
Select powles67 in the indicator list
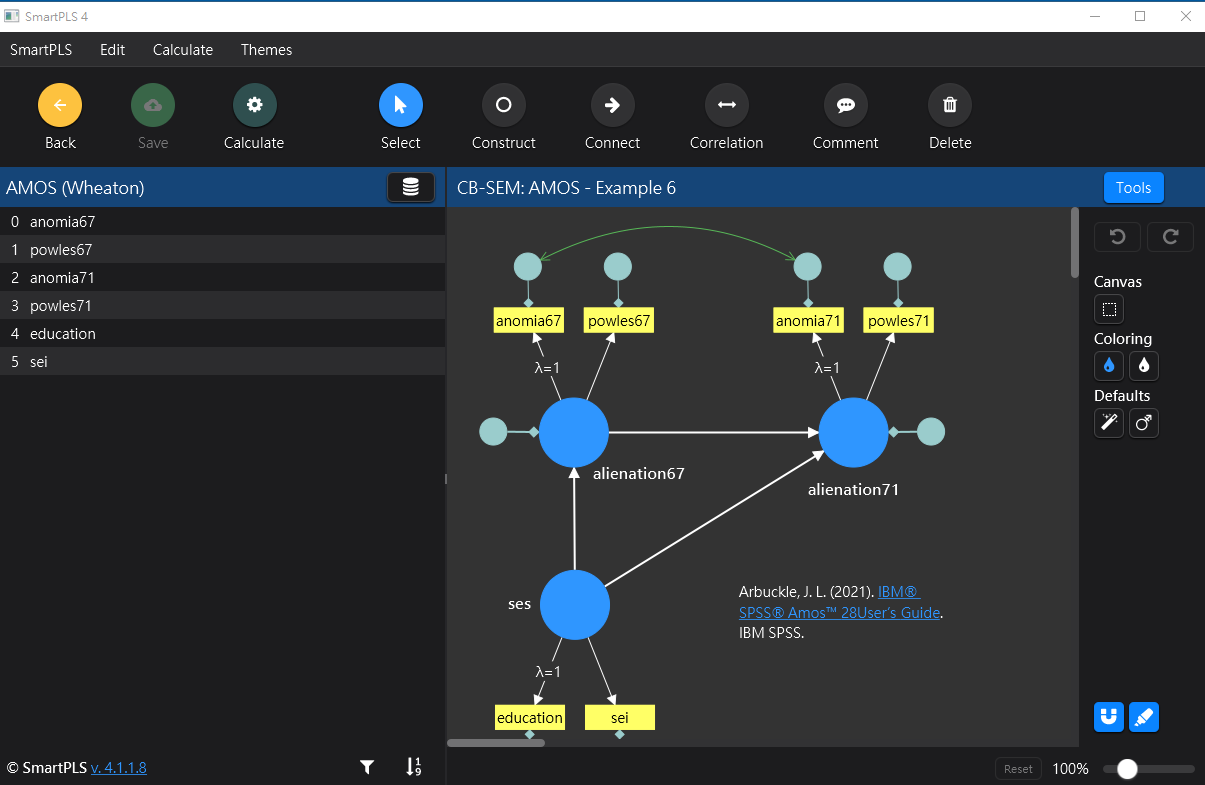pos(222,250)
